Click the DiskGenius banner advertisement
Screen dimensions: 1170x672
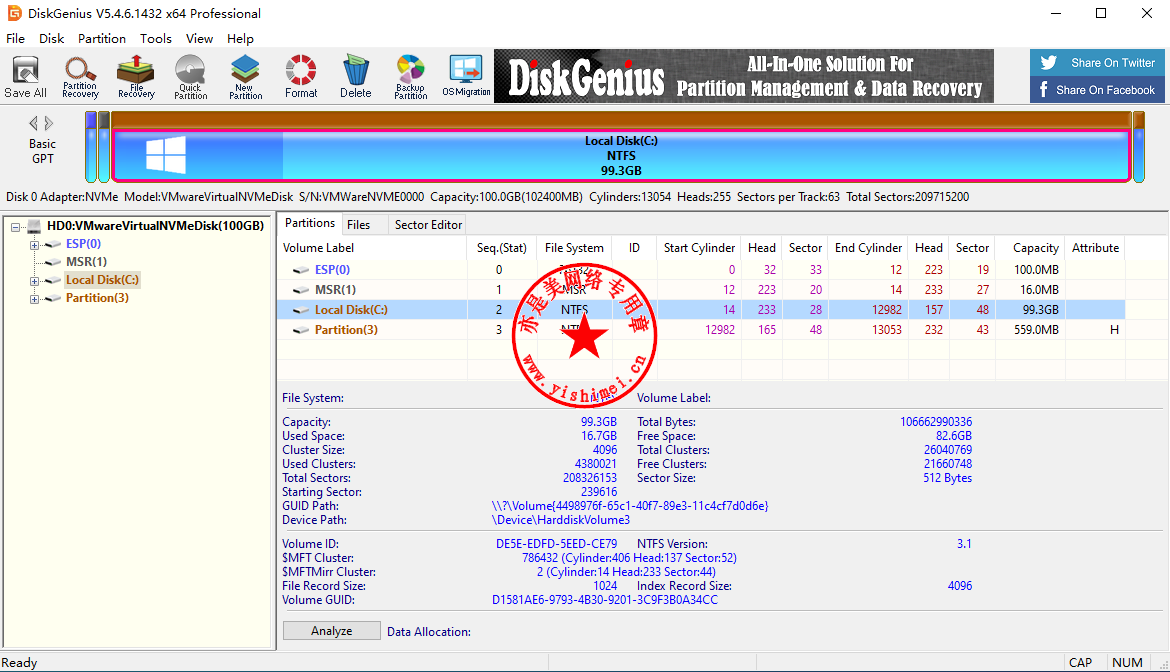[744, 76]
